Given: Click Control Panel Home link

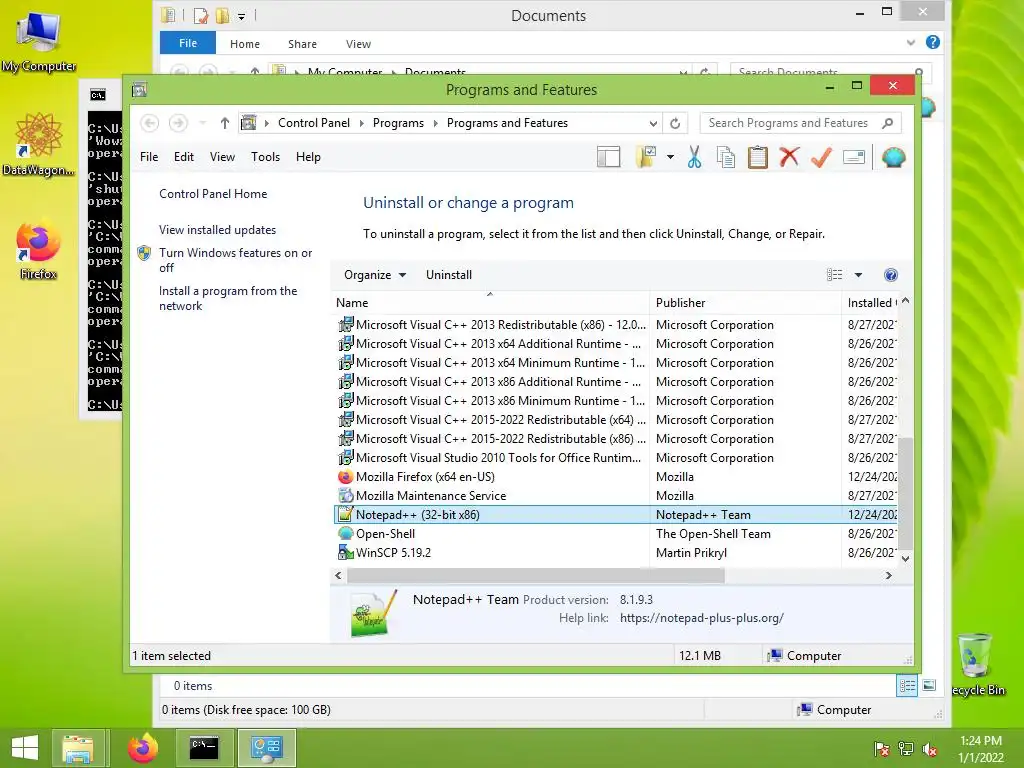Looking at the screenshot, I should click(x=213, y=194).
